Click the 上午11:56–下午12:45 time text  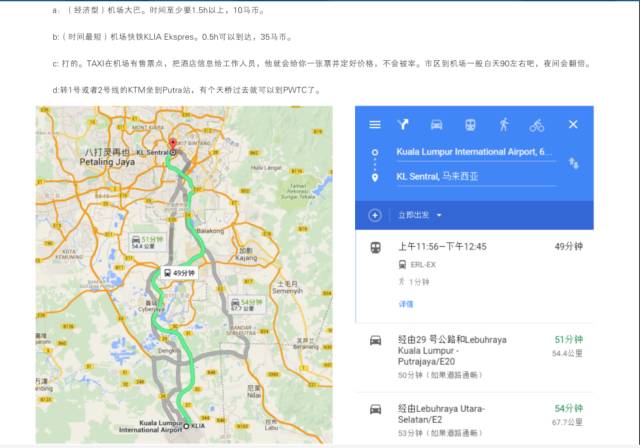[x=442, y=246]
